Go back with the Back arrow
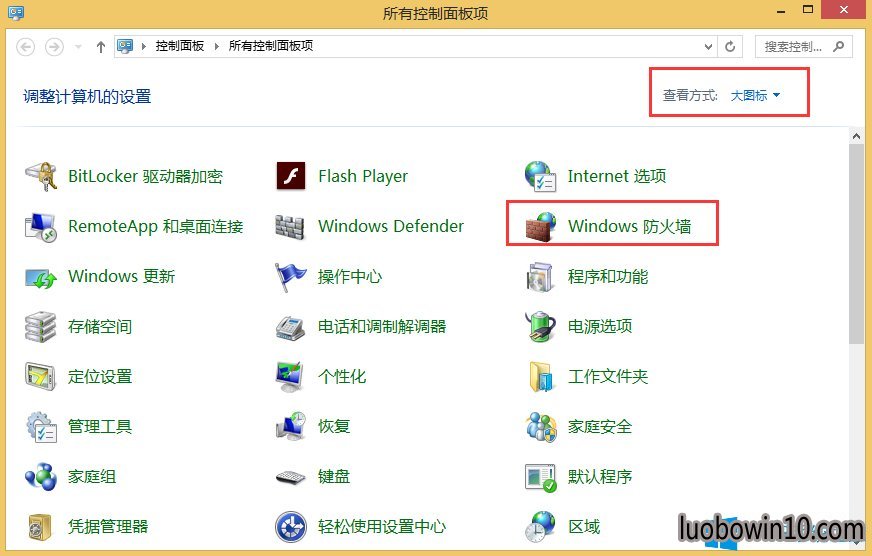This screenshot has height=556, width=872. click(x=26, y=47)
